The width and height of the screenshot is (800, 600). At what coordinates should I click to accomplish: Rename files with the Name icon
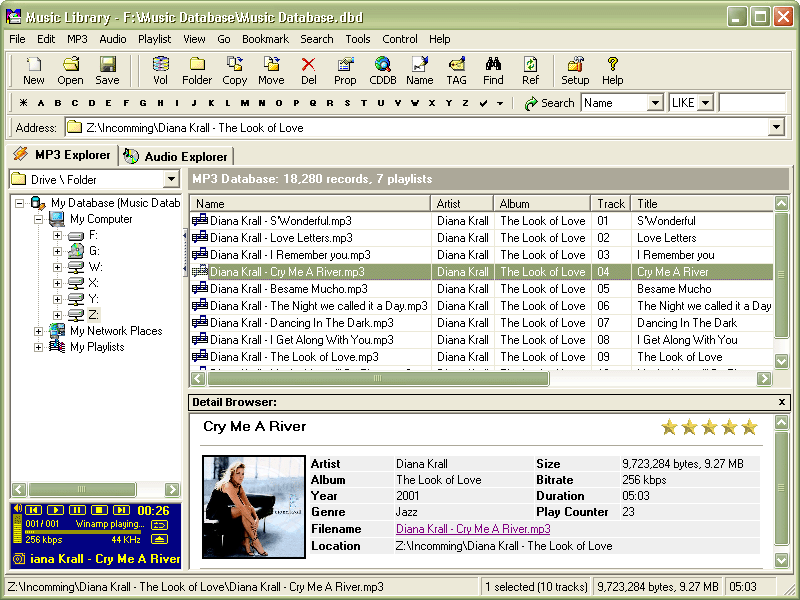coord(419,70)
